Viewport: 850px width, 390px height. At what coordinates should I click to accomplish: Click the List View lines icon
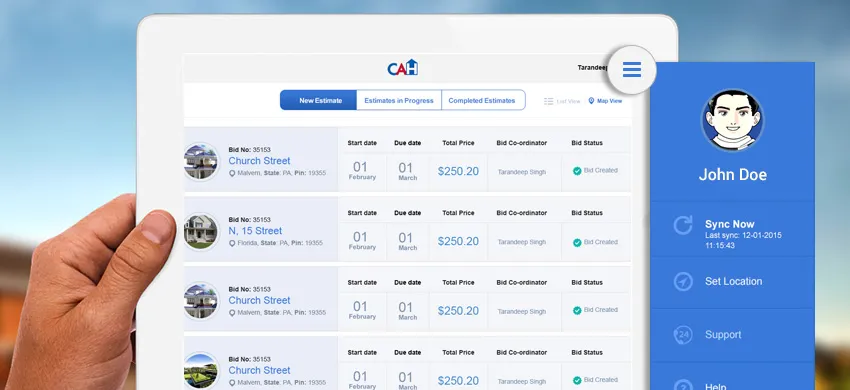pyautogui.click(x=549, y=101)
